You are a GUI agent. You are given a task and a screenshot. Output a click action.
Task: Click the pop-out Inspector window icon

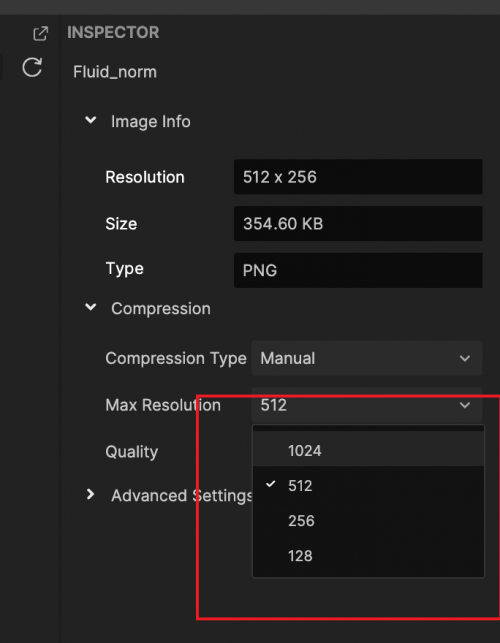pos(40,33)
